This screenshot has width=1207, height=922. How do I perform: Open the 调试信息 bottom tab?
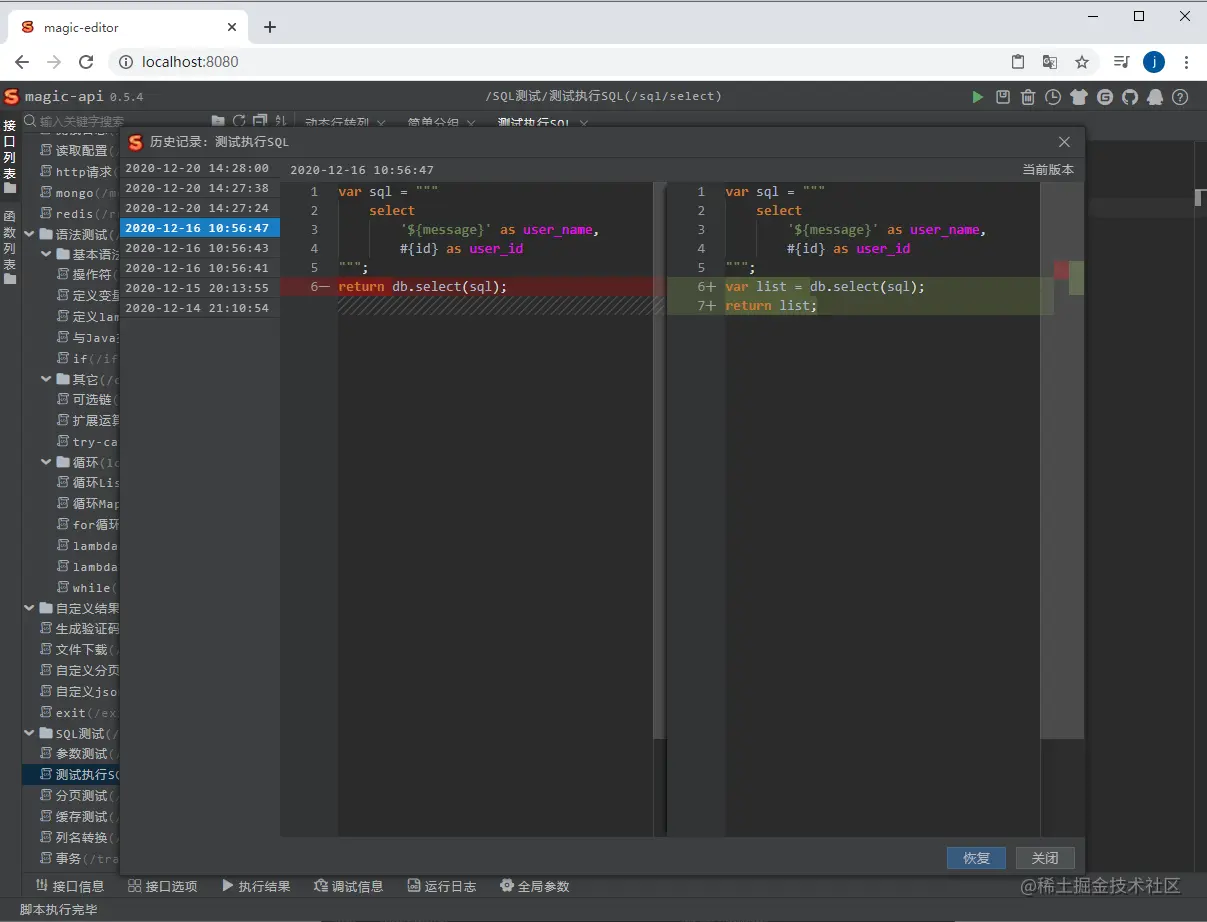coord(349,886)
